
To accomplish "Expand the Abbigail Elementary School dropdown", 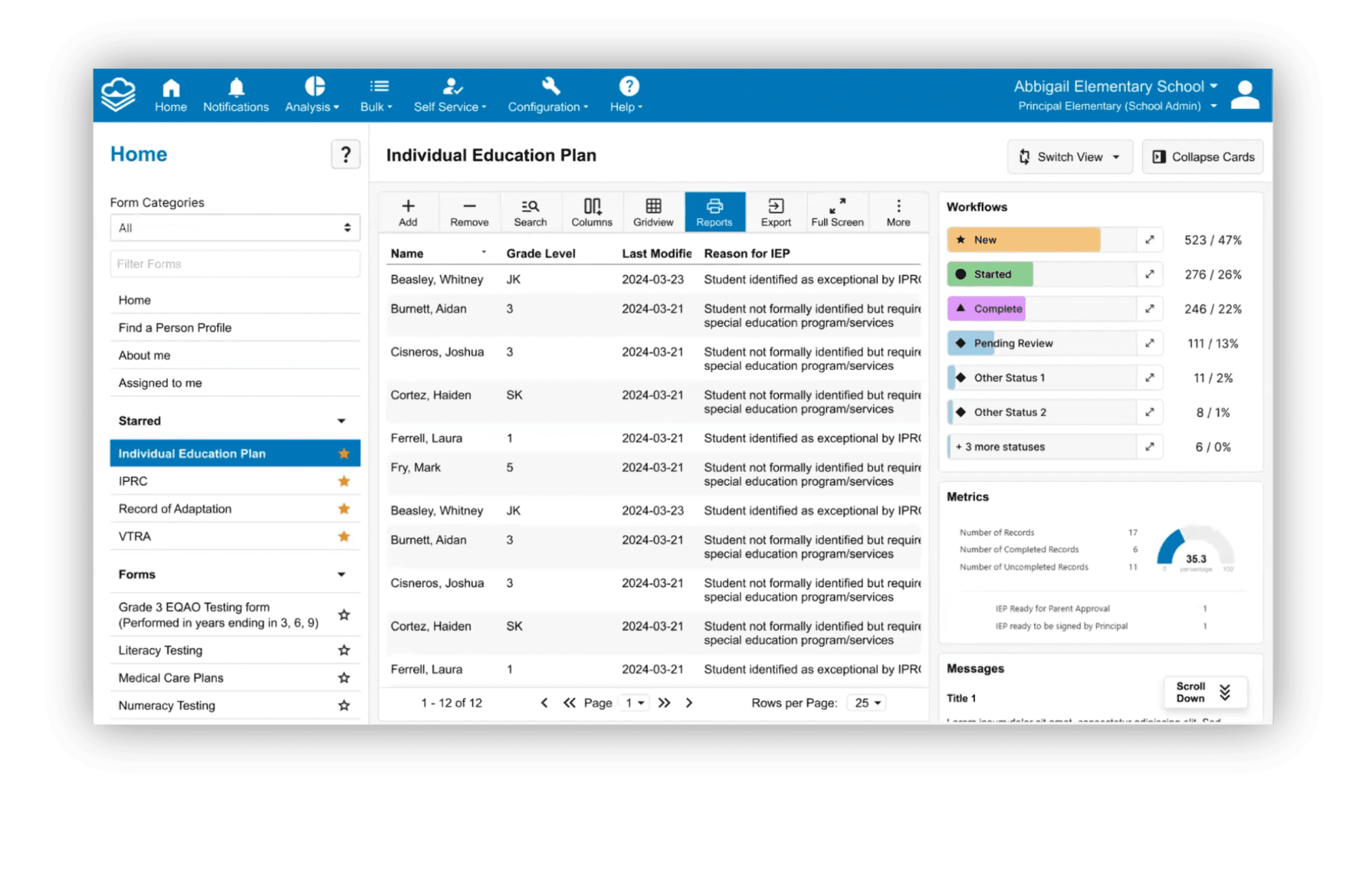I will pyautogui.click(x=1116, y=86).
